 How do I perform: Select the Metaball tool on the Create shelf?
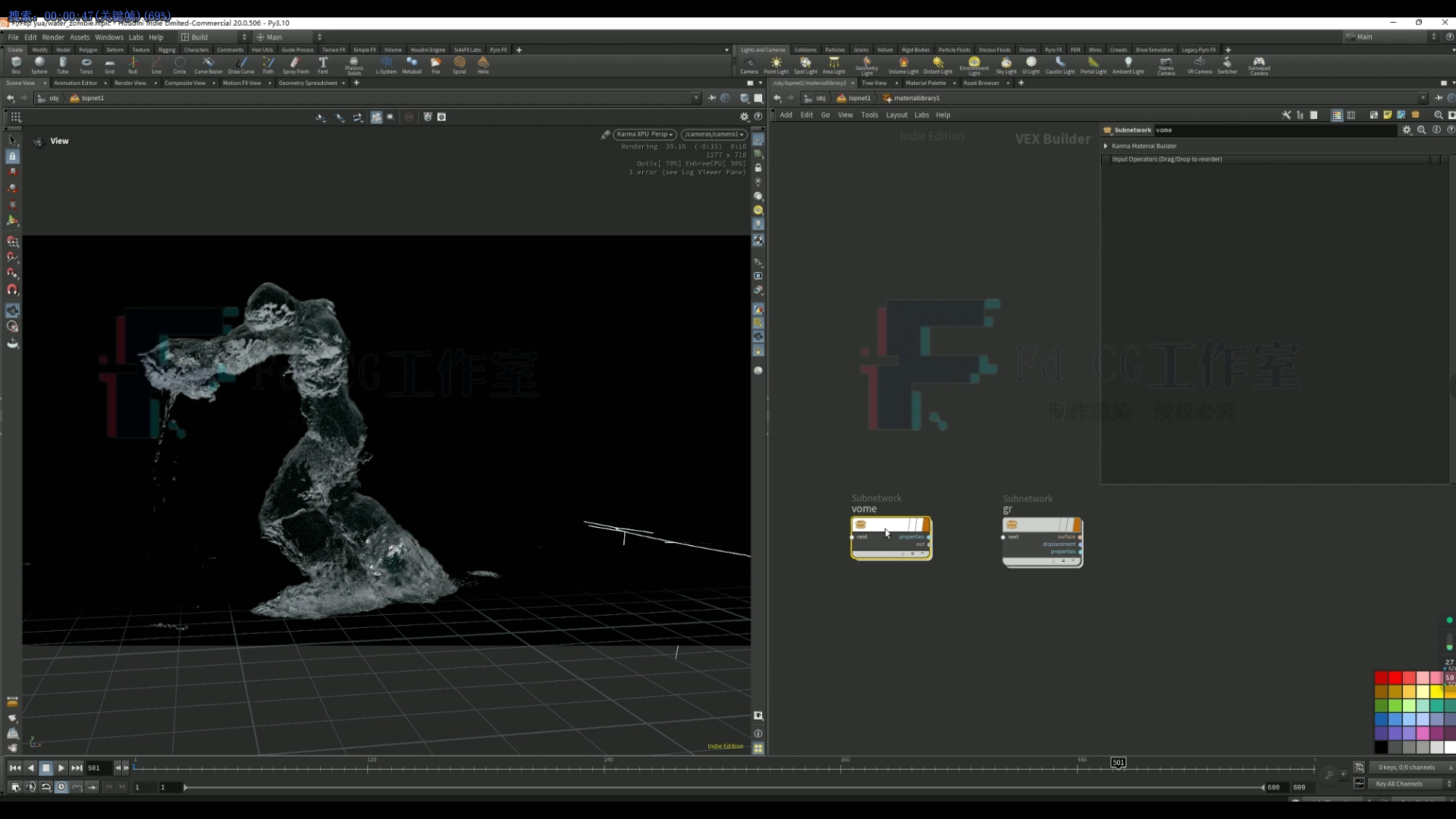[x=413, y=64]
